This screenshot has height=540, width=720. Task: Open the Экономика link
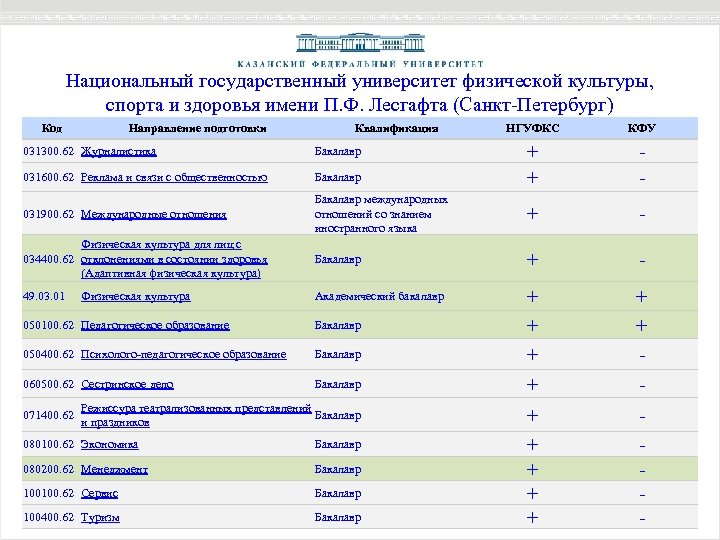(x=109, y=444)
